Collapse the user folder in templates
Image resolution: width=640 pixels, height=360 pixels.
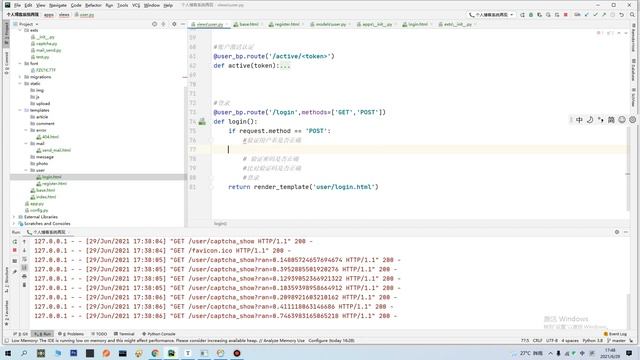[x=26, y=170]
